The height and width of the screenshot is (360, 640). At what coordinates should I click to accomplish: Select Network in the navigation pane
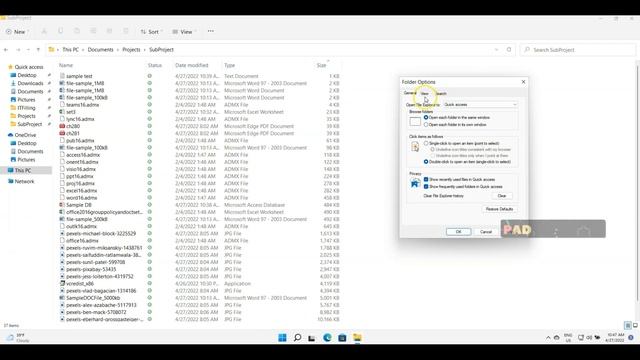[24, 181]
